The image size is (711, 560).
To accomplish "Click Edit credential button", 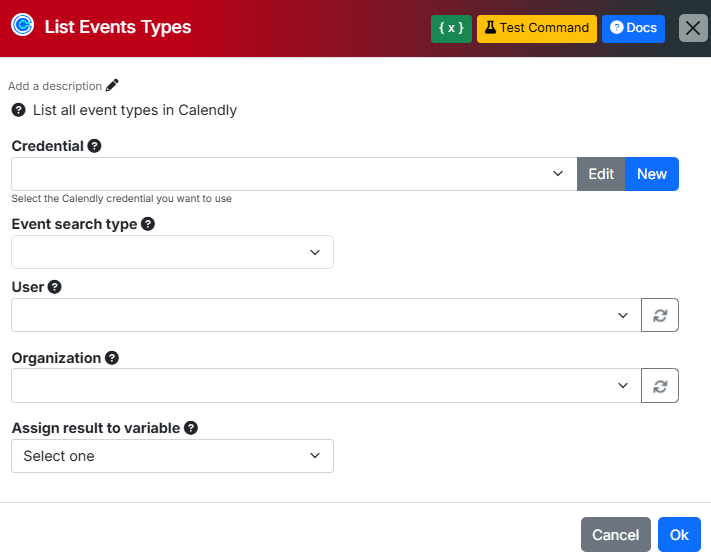I will 601,174.
